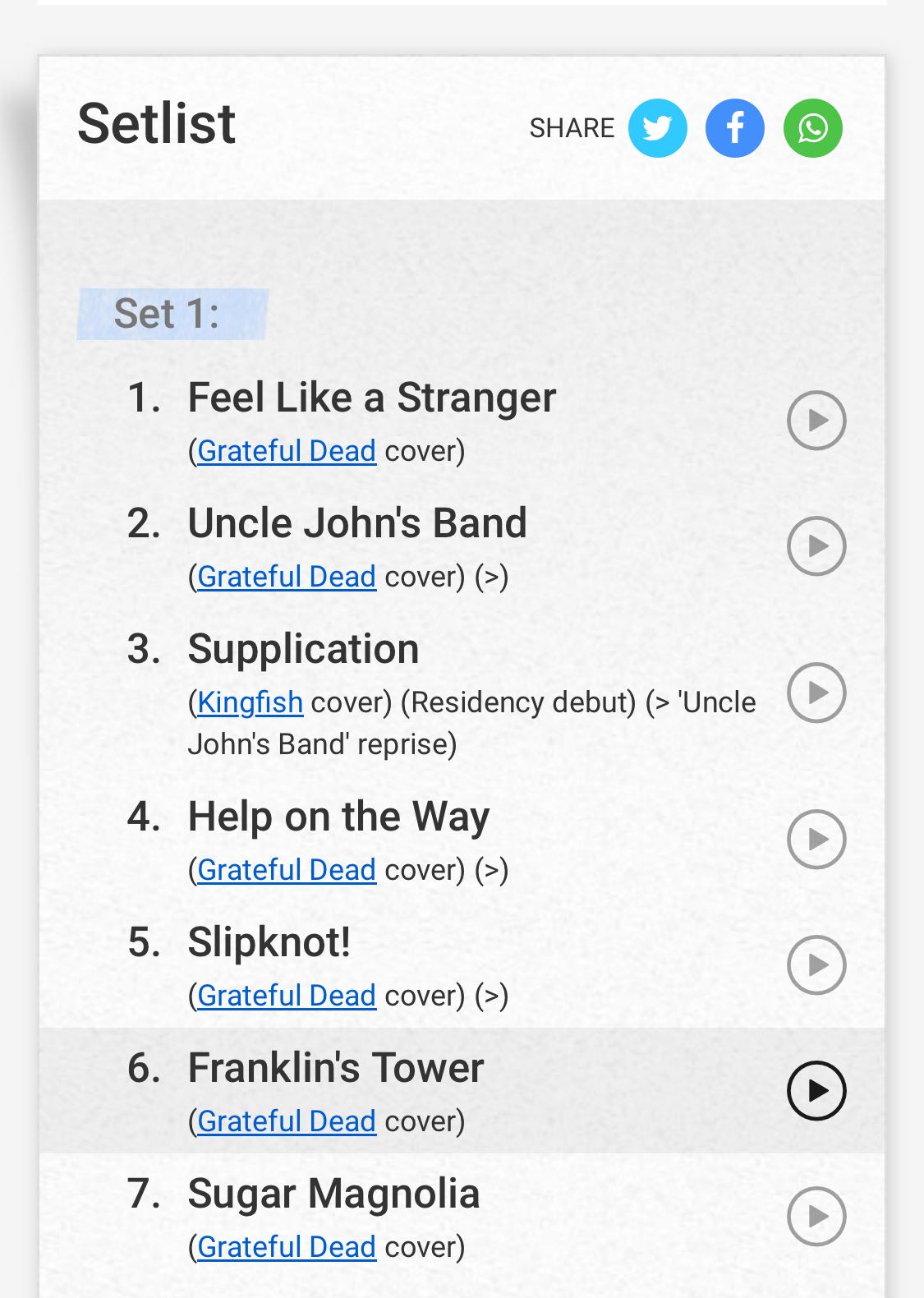Open Grateful Dead link under Slipknot!

tap(287, 996)
